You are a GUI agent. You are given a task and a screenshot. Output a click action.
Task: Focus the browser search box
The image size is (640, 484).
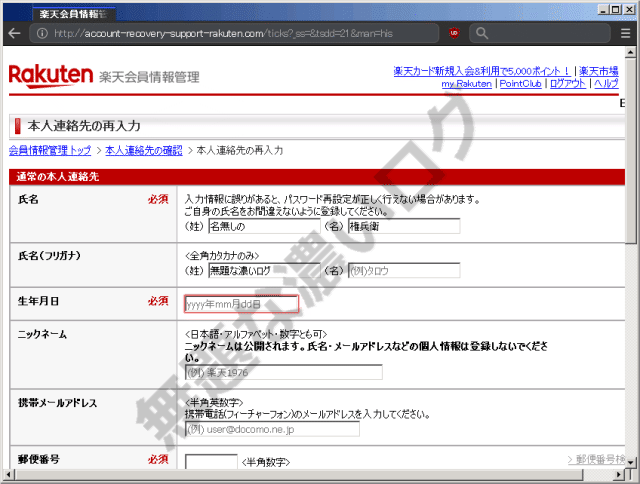[540, 33]
